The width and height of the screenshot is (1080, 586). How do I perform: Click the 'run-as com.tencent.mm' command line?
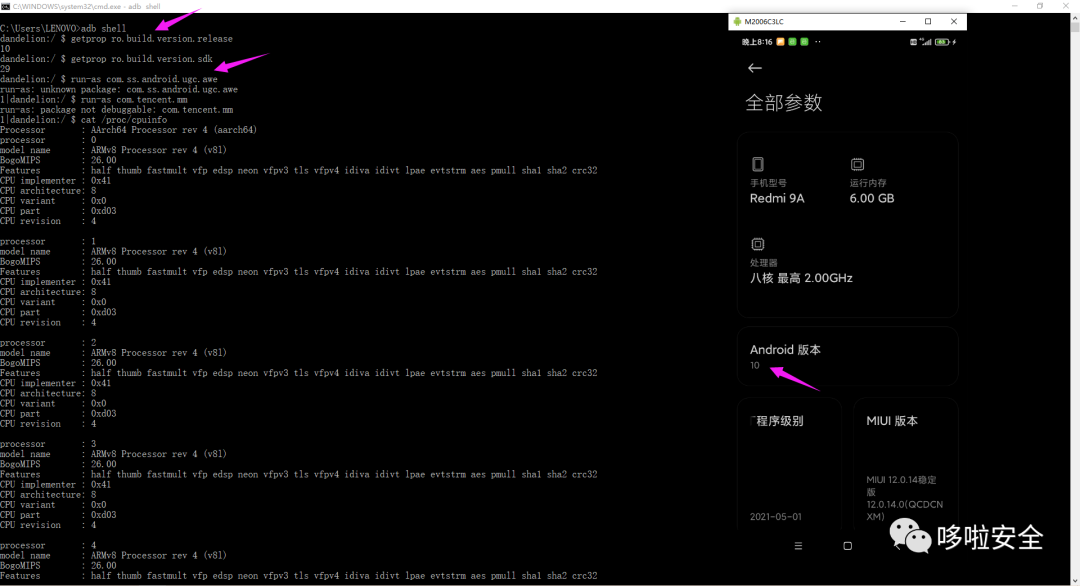tap(94, 100)
